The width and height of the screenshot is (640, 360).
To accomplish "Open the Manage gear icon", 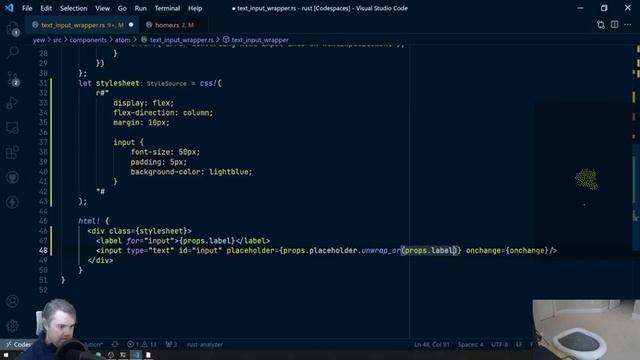I will (x=13, y=326).
